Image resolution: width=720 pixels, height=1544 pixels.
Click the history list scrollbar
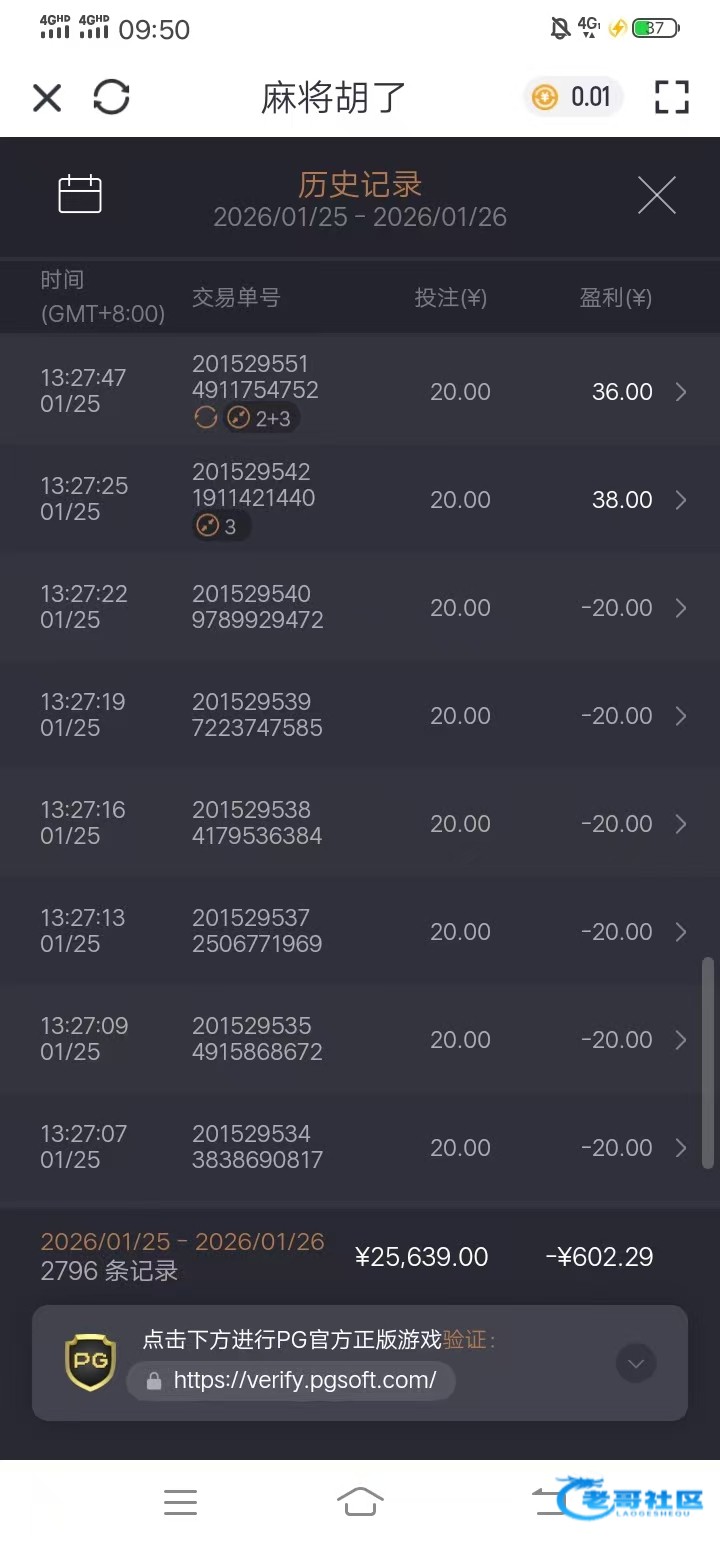(708, 1062)
